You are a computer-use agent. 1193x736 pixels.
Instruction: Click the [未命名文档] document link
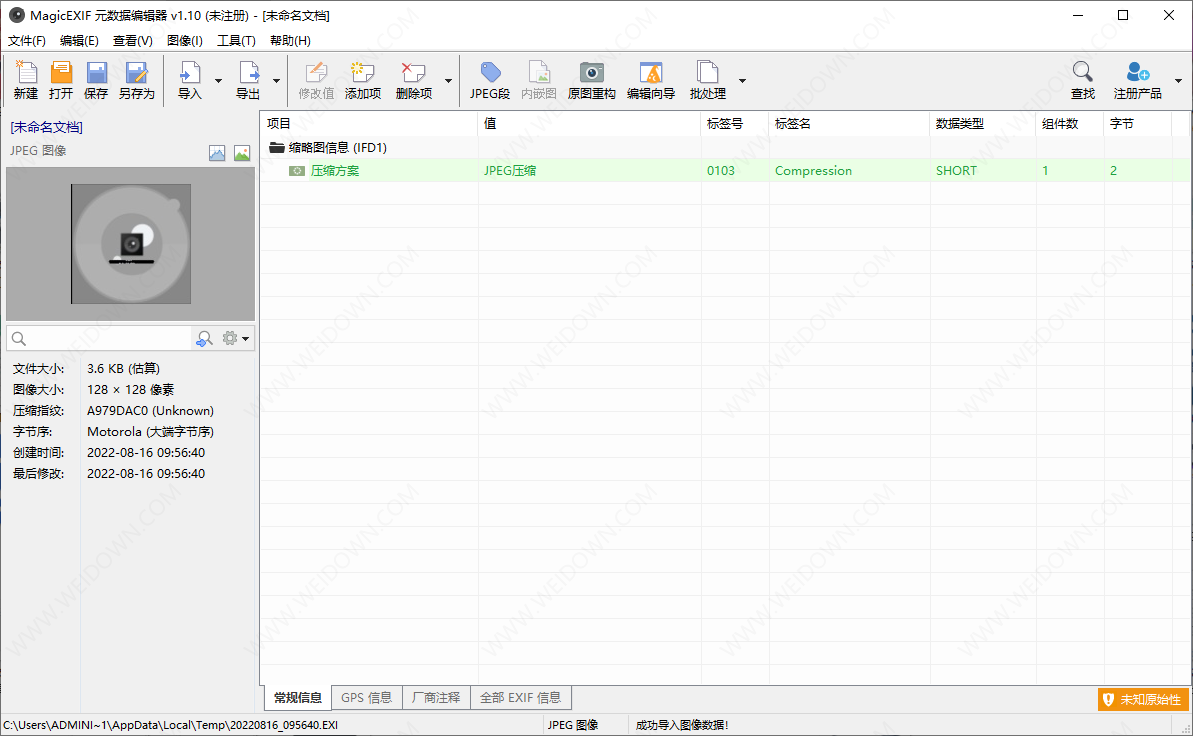[46, 127]
